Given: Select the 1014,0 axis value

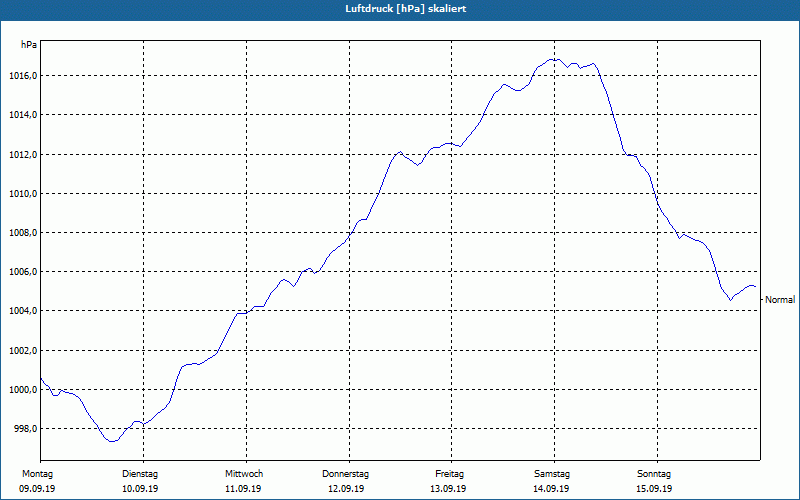Looking at the screenshot, I should pos(23,115).
